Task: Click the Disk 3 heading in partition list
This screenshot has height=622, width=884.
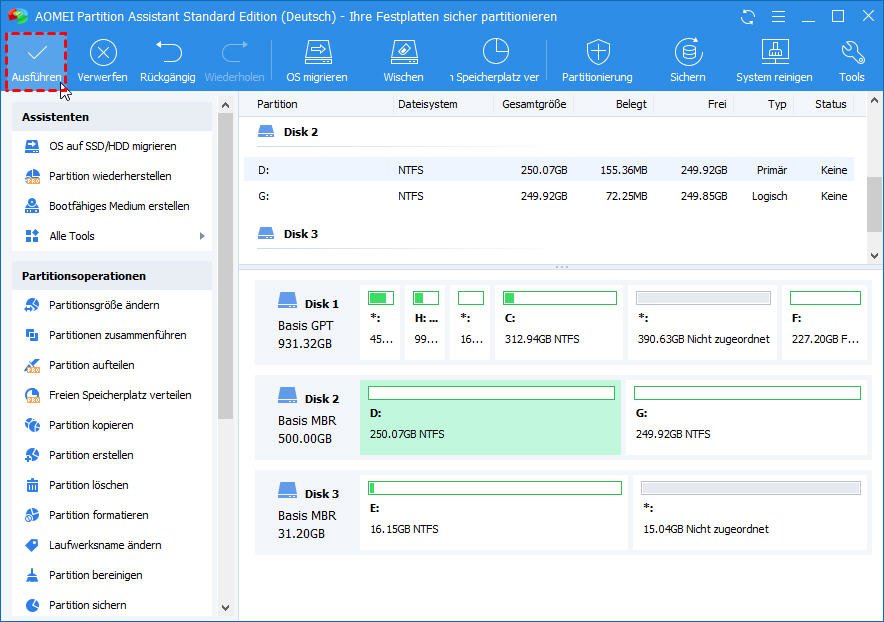Action: [300, 233]
